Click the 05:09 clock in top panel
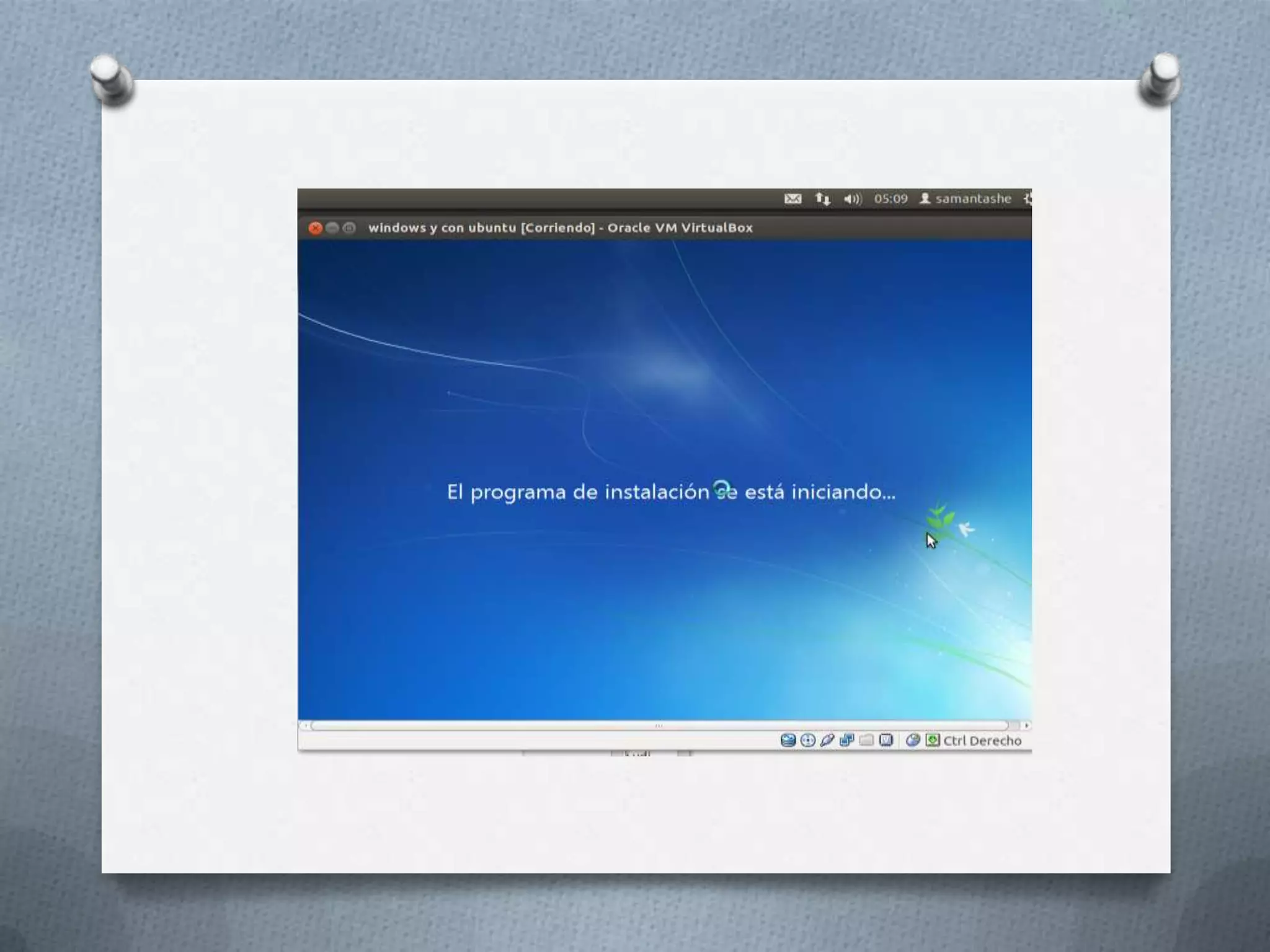This screenshot has width=1270, height=952. click(890, 198)
